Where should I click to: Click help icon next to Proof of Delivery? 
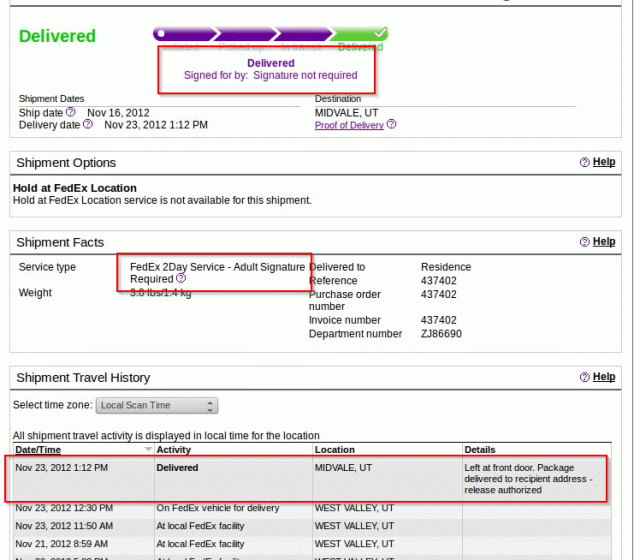[x=391, y=124]
